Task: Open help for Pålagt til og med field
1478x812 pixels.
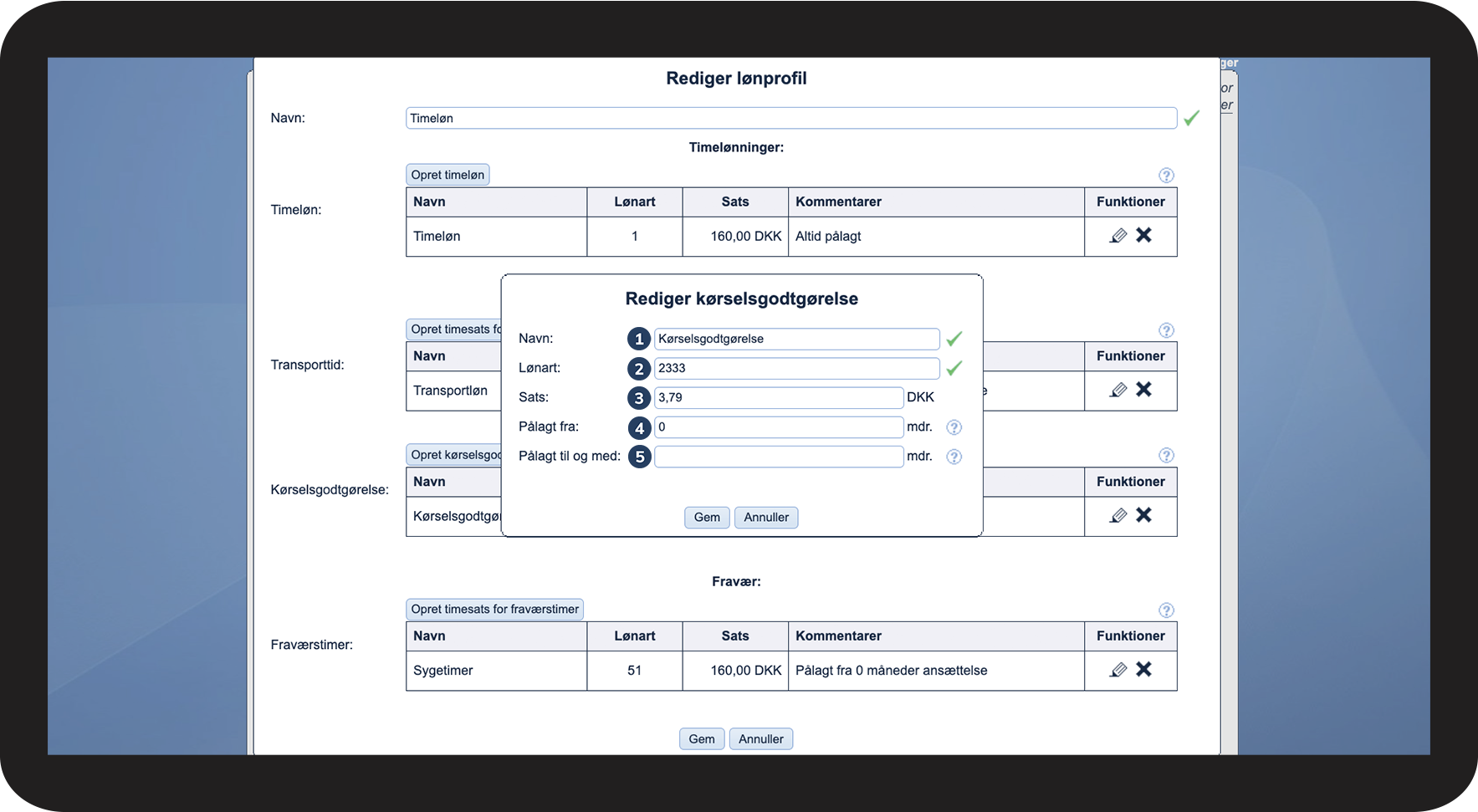Action: (954, 457)
